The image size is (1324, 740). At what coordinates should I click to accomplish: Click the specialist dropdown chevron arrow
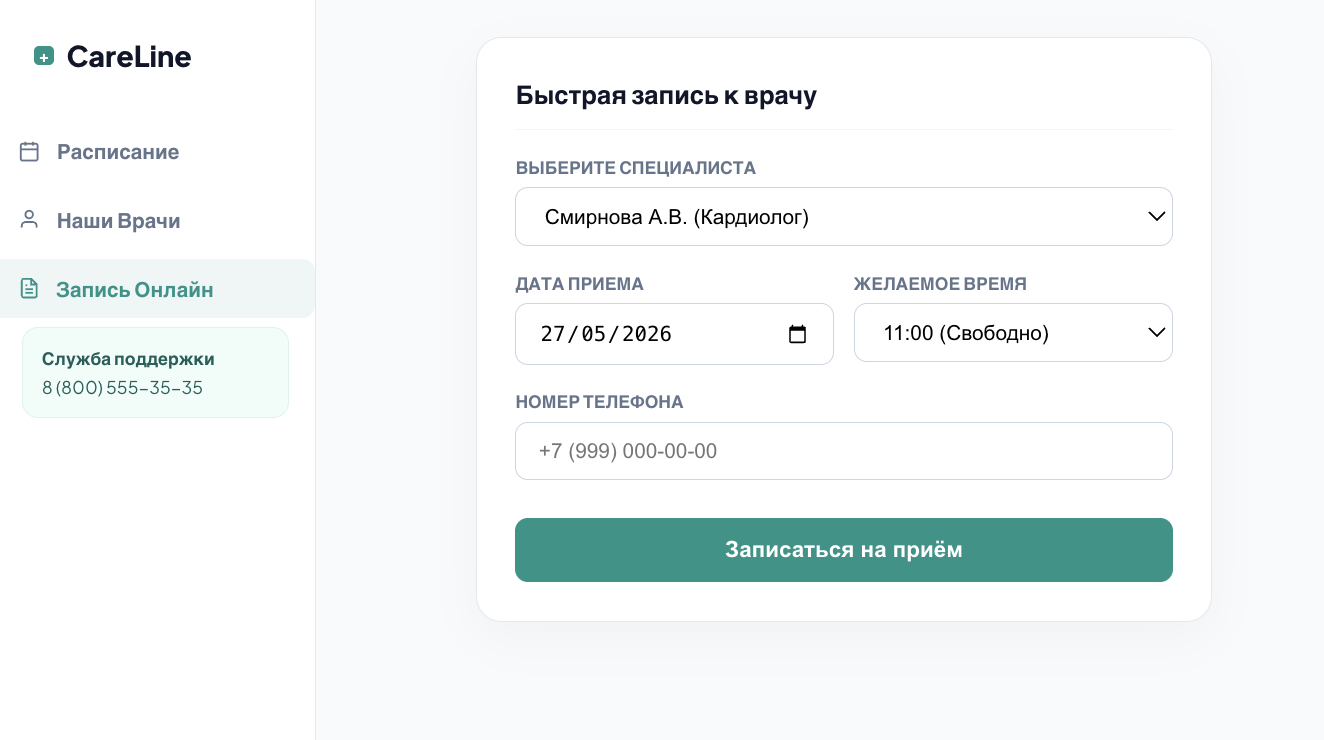pyautogui.click(x=1157, y=216)
